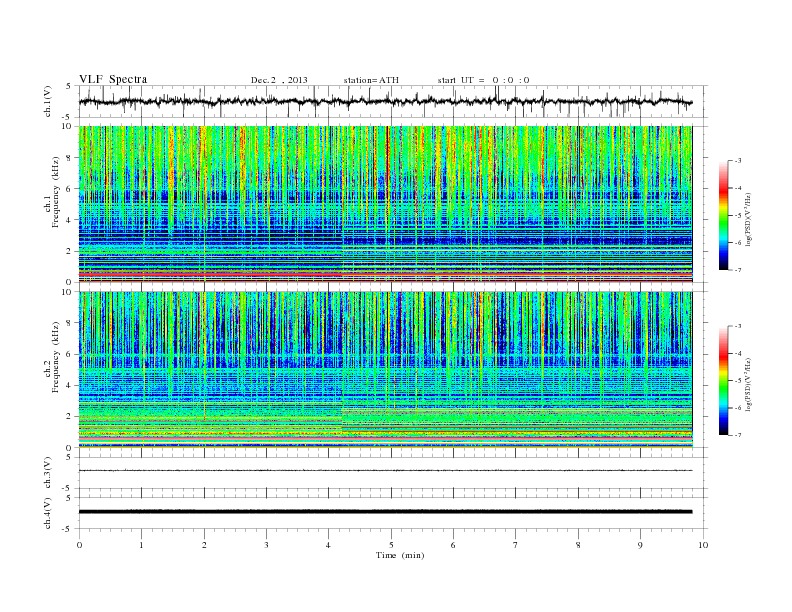Image resolution: width=792 pixels, height=612 pixels.
Task: Select the "start UT = 0:0:0" header text
Action: coord(483,80)
